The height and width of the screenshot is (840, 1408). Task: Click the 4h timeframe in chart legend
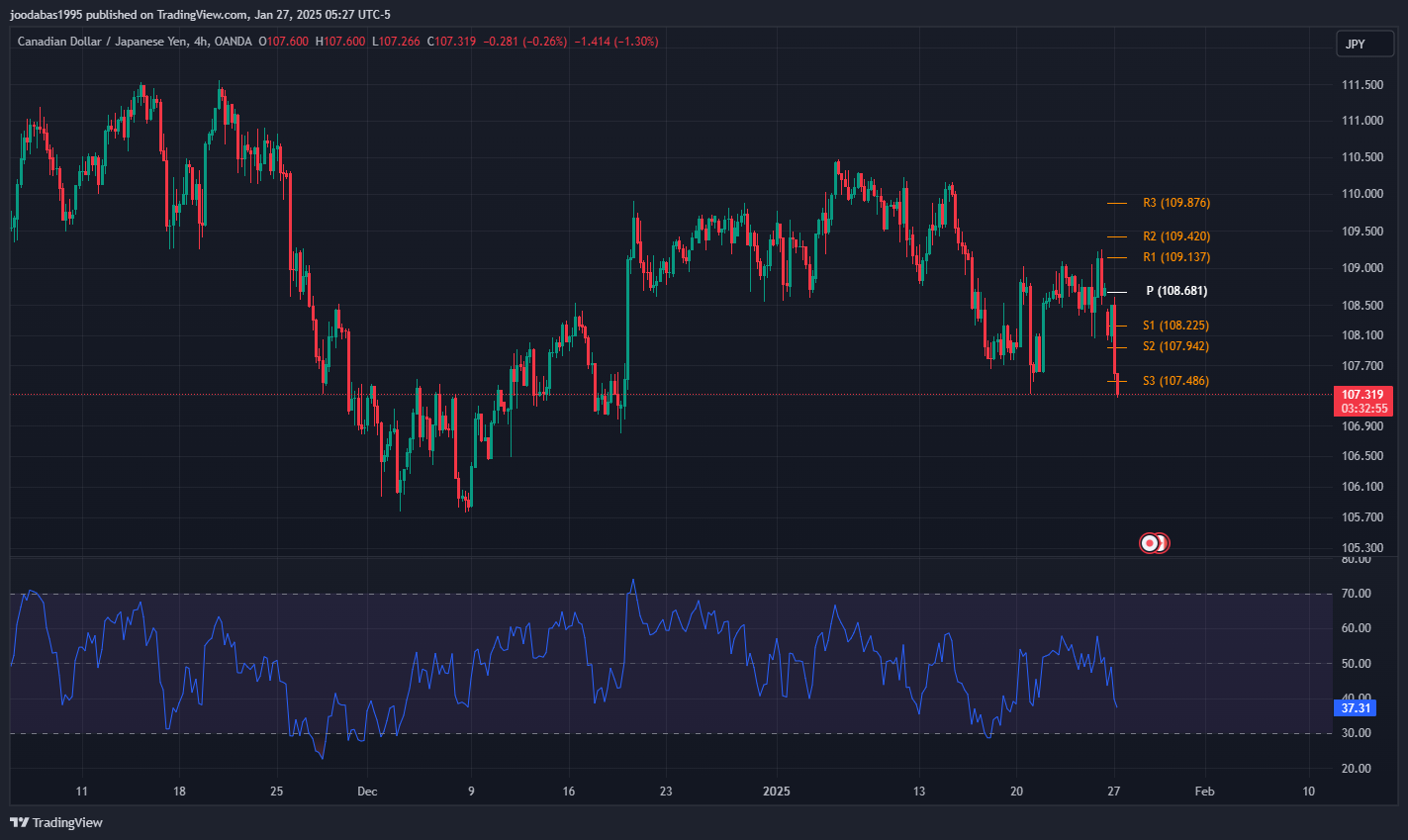pos(201,42)
